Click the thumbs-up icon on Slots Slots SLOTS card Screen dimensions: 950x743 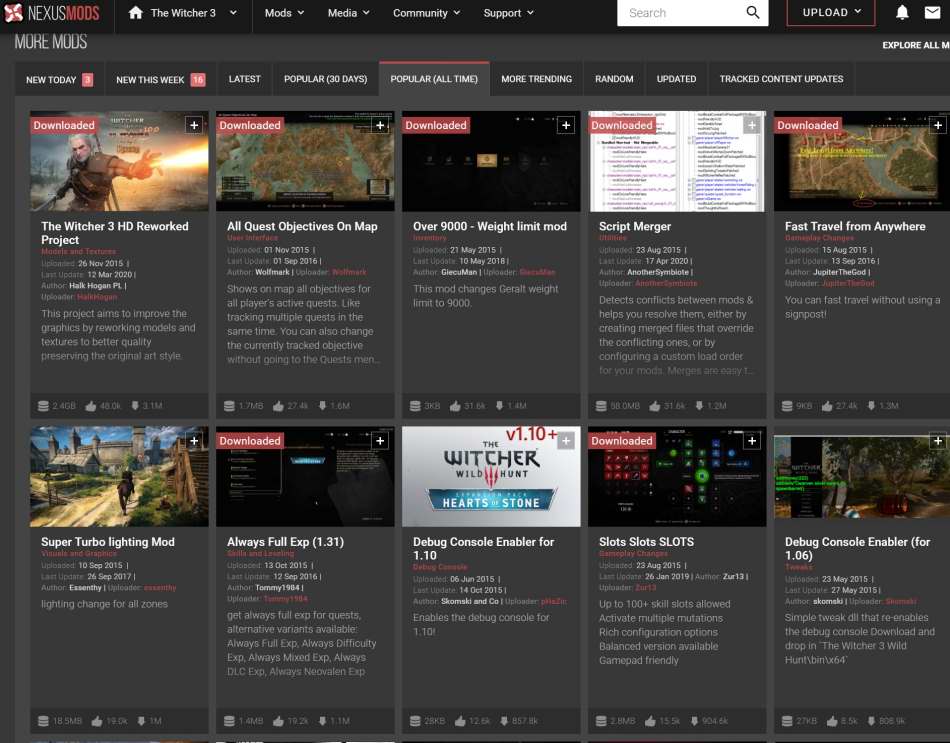[651, 721]
